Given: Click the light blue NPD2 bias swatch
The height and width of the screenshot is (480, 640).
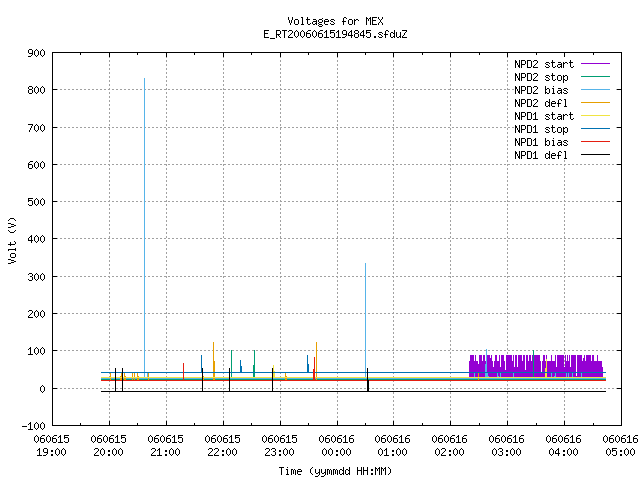Looking at the screenshot, I should pyautogui.click(x=595, y=90).
